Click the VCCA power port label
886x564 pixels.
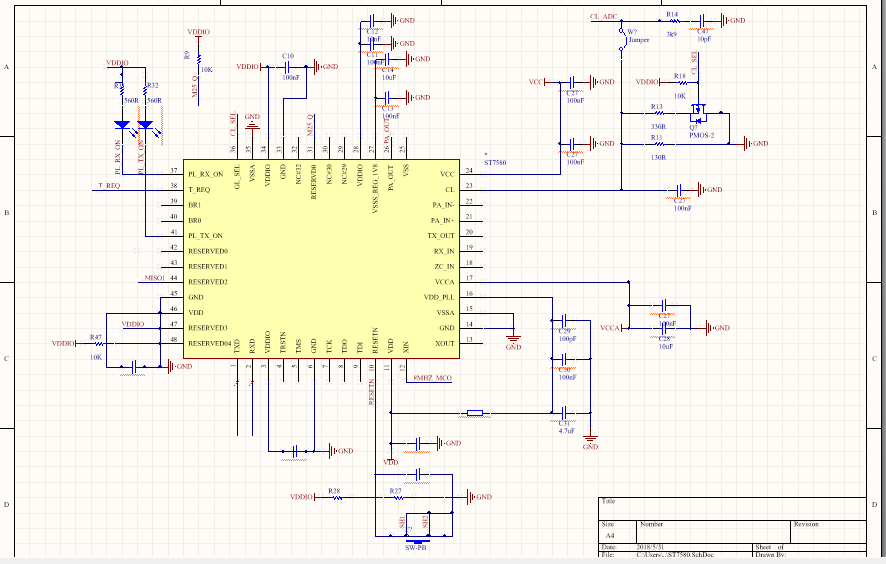point(610,328)
